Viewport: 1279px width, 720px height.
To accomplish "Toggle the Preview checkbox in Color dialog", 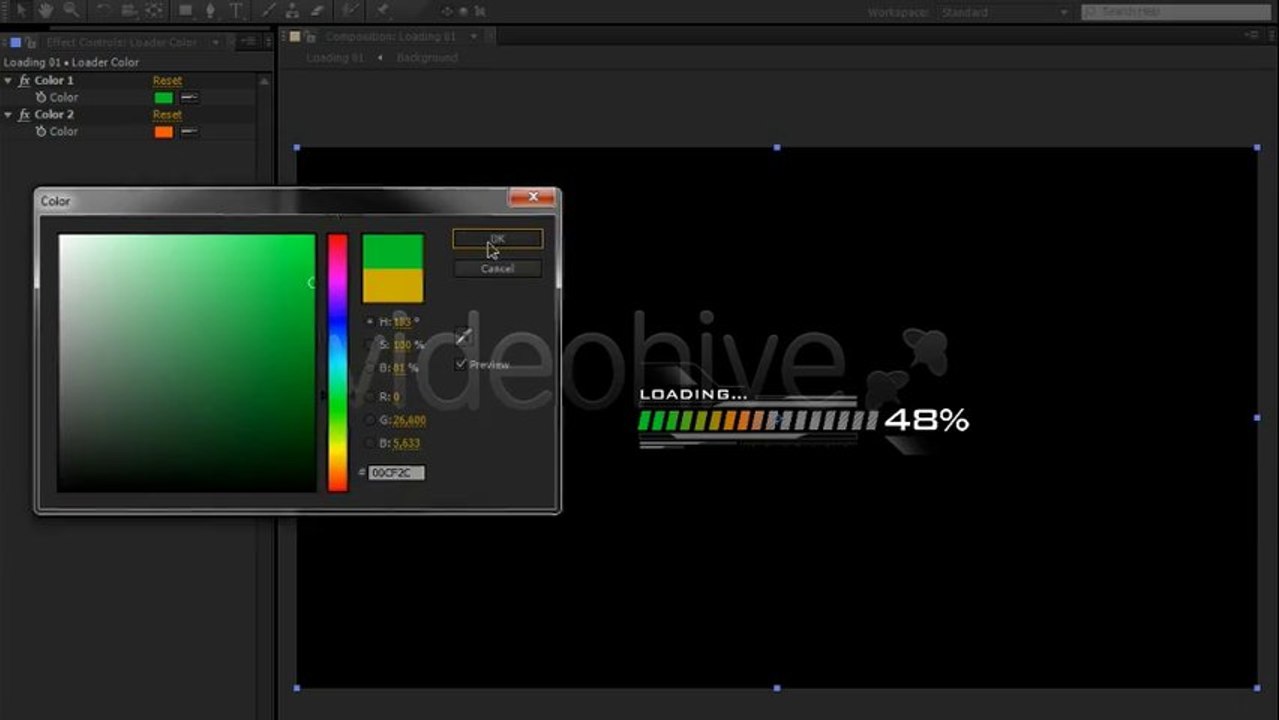I will 460,364.
